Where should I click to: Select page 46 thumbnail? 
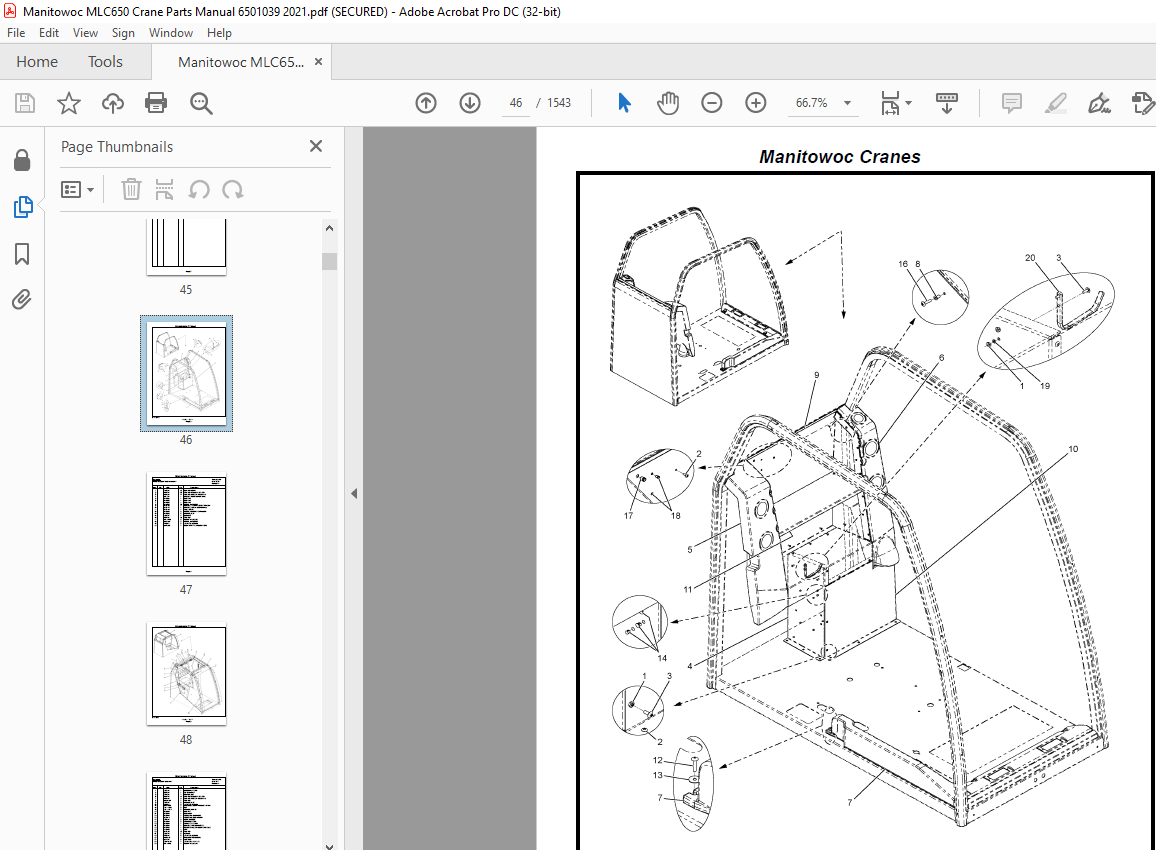tap(187, 373)
